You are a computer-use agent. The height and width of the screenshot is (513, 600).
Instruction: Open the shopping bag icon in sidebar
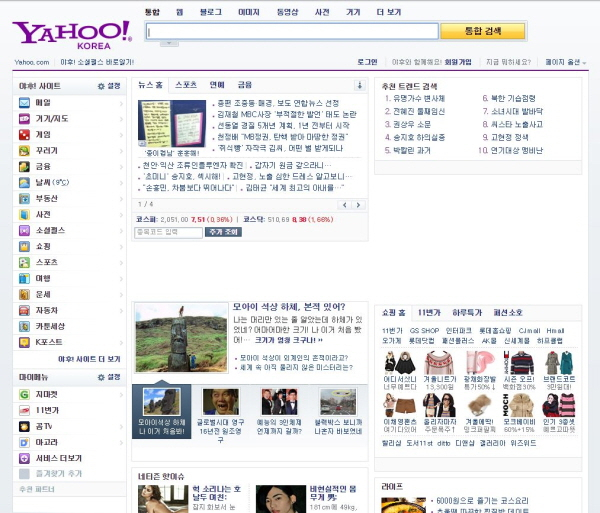[x=24, y=246]
